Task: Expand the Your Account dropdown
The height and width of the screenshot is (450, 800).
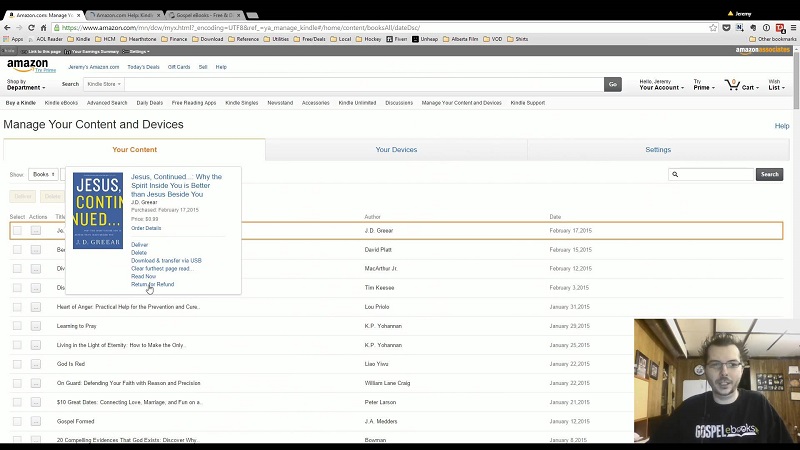Action: coord(661,85)
